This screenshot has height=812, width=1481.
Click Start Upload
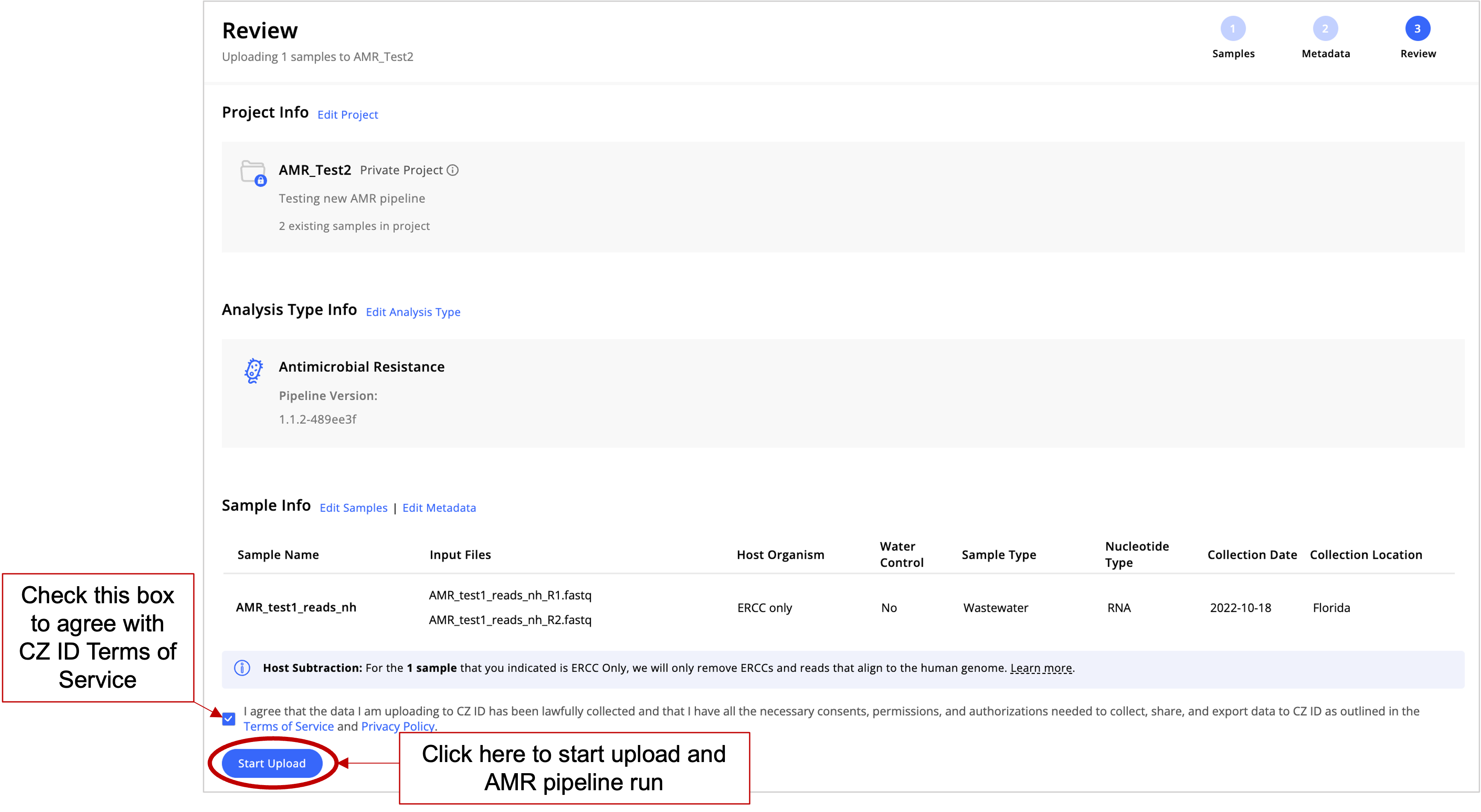tap(272, 763)
